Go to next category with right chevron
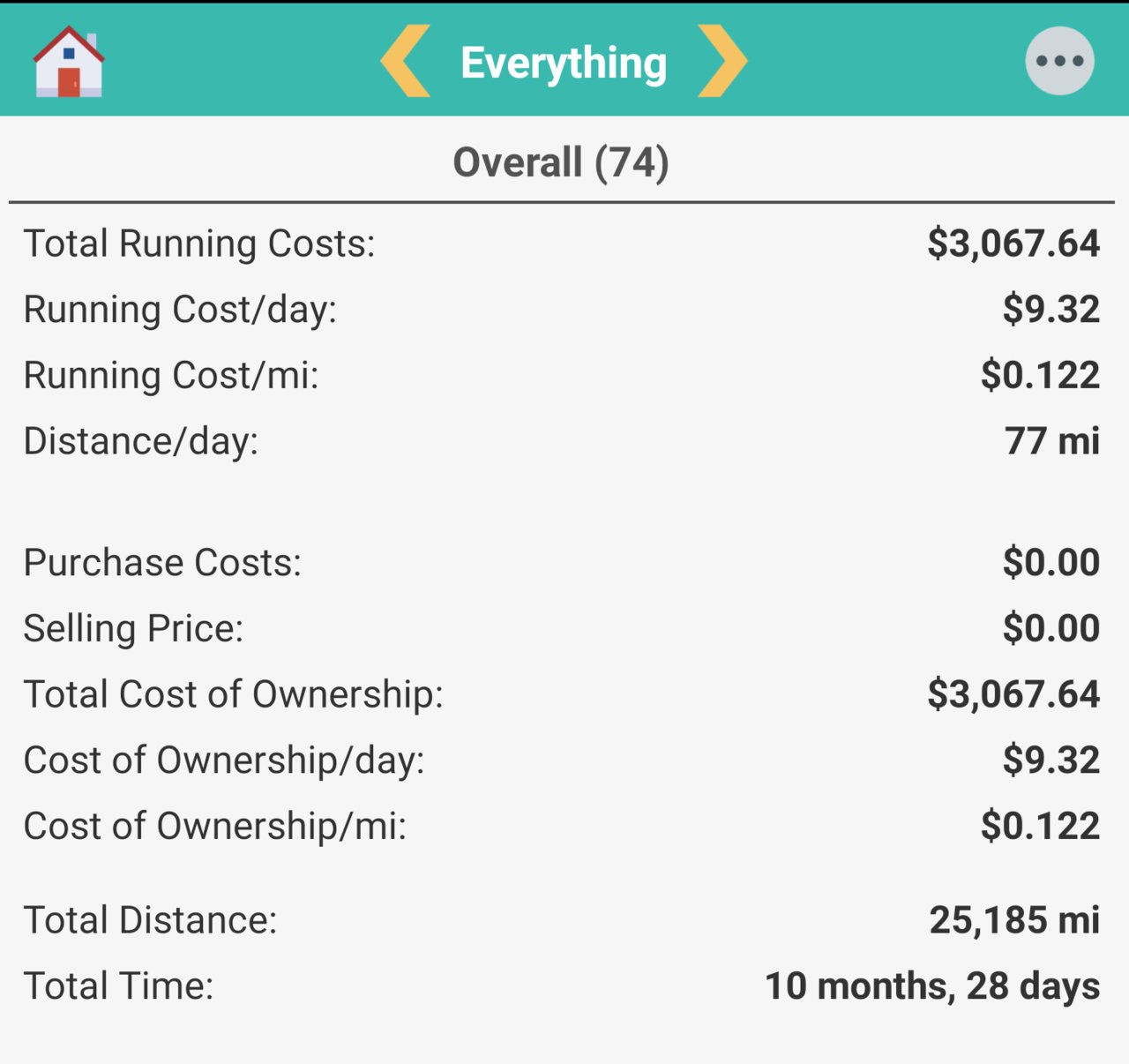 (722, 61)
